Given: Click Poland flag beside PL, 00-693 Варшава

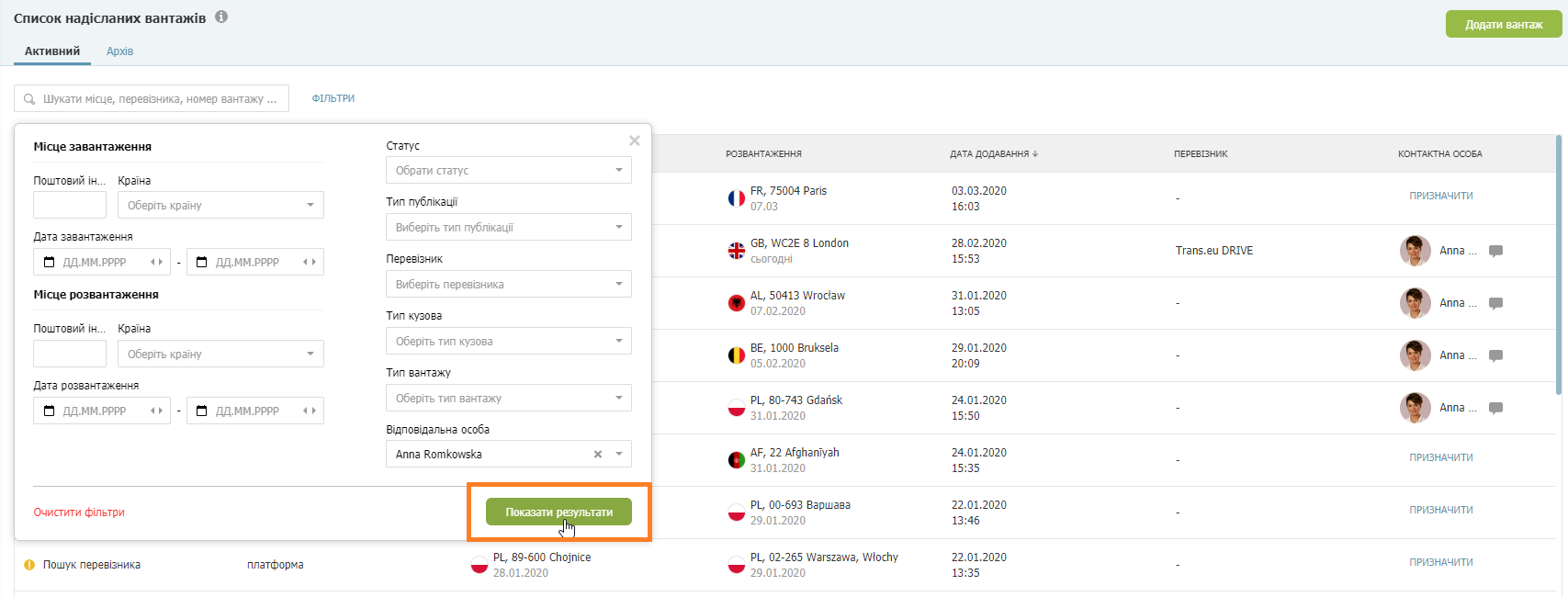Looking at the screenshot, I should pyautogui.click(x=736, y=513).
